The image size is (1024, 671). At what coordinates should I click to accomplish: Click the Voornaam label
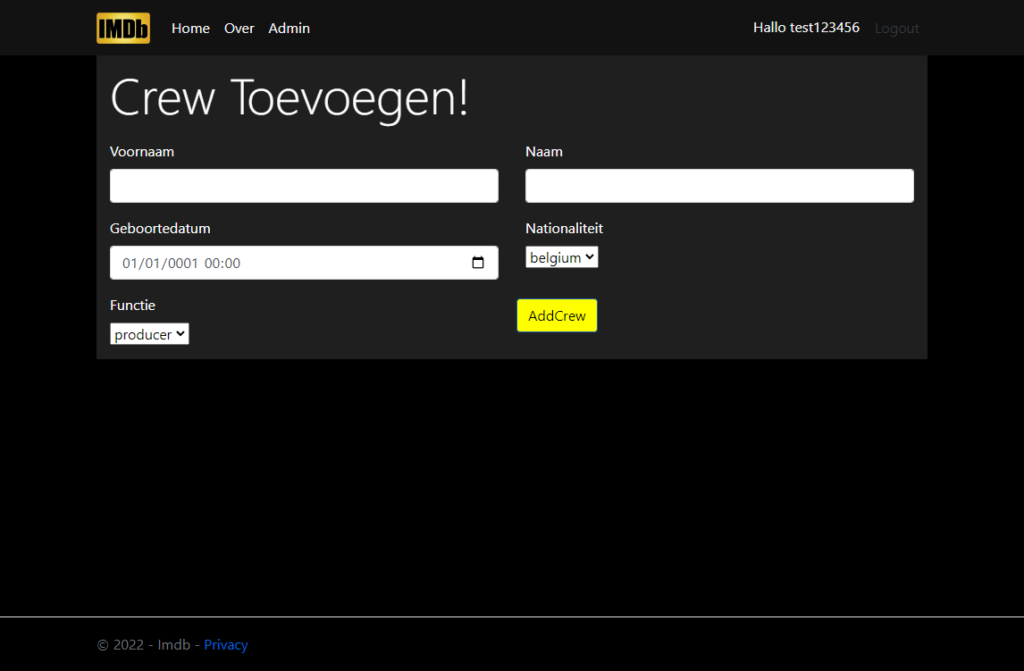(142, 152)
